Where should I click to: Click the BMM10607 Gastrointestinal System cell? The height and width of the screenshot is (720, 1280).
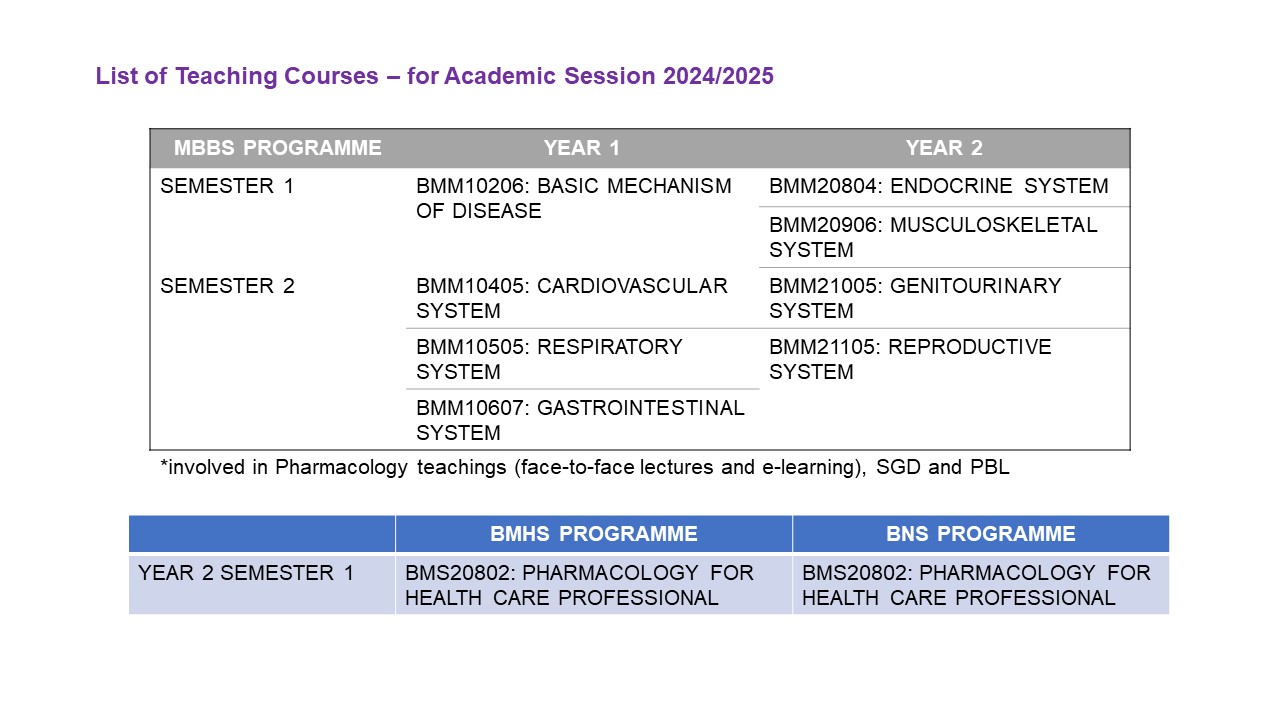(x=582, y=420)
